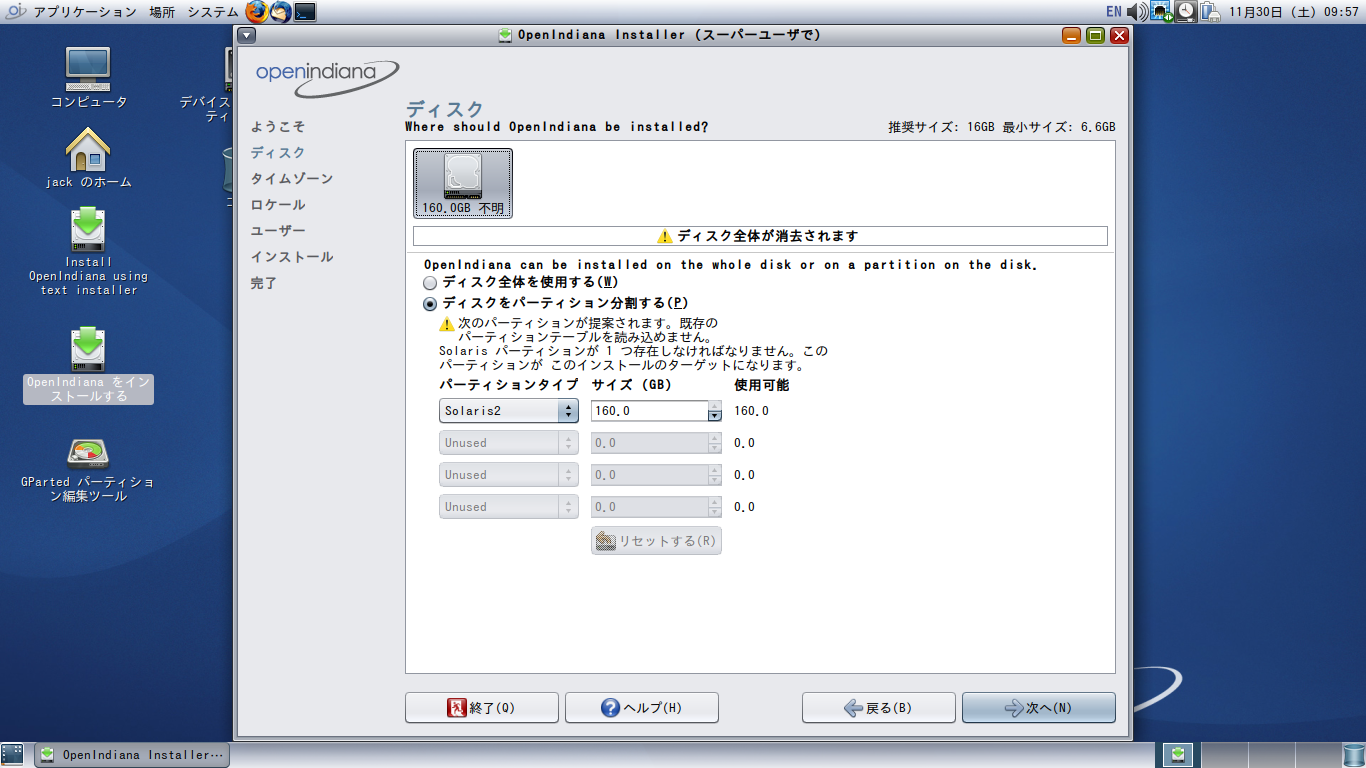This screenshot has width=1366, height=768.
Task: Click the 完了 step in sidebar
Action: 264,283
